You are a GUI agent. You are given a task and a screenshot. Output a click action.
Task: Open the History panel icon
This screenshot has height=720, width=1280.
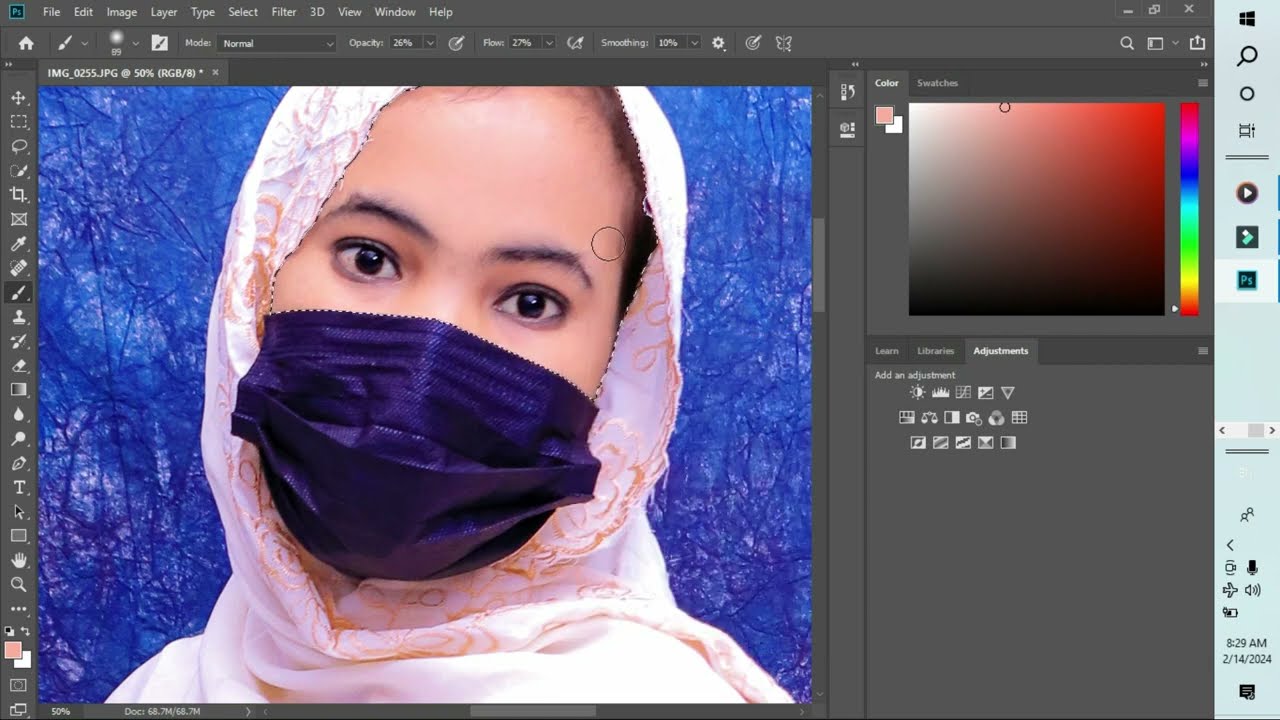coord(847,92)
